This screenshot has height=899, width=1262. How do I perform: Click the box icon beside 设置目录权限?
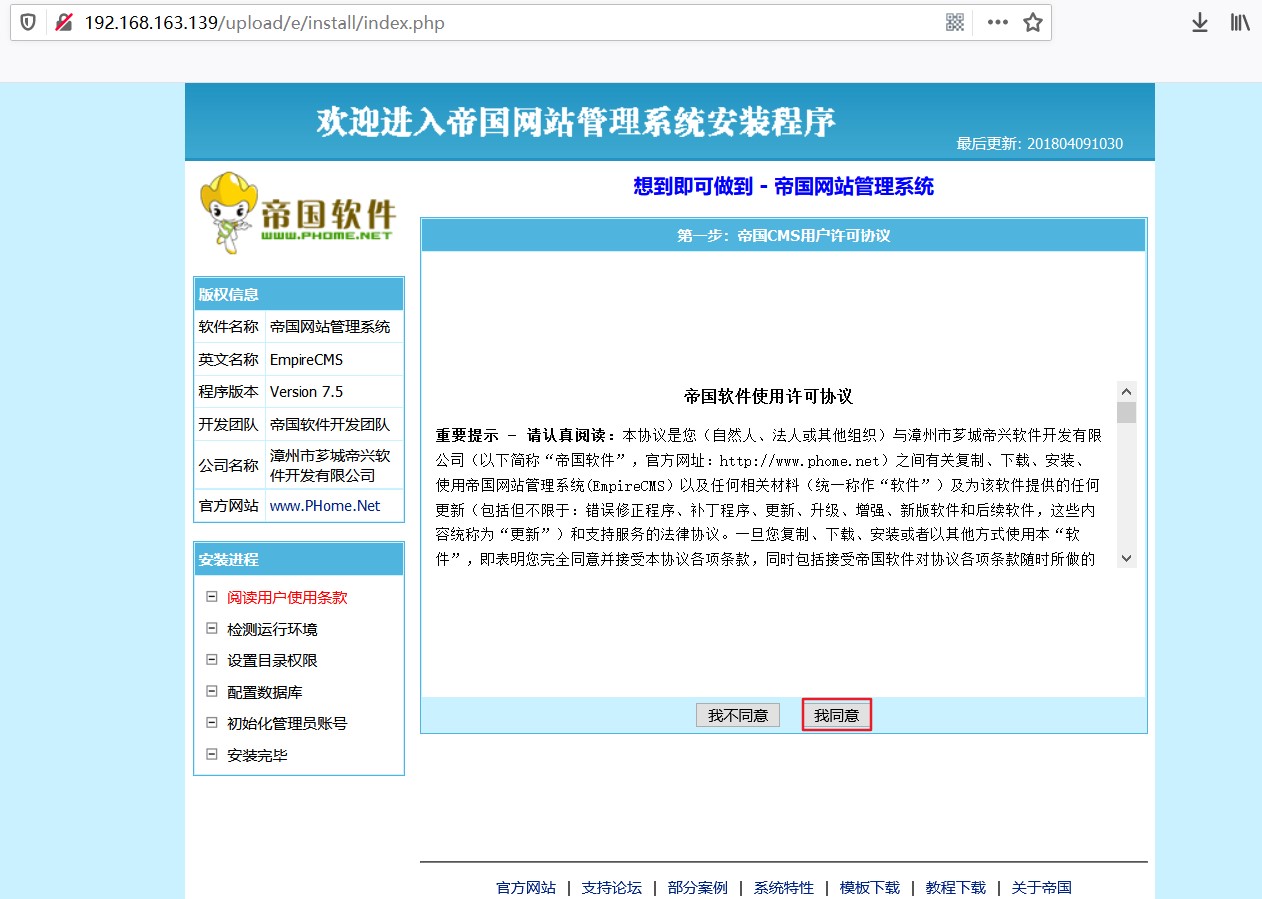tap(211, 659)
